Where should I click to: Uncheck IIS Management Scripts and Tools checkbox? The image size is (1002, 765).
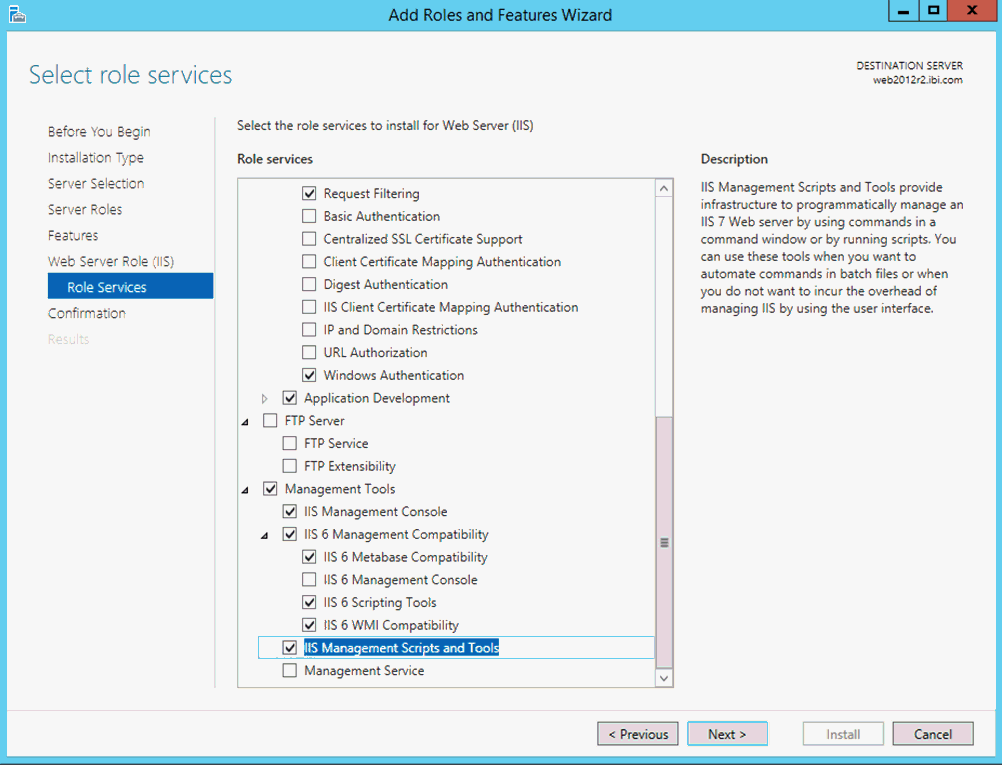click(x=289, y=647)
